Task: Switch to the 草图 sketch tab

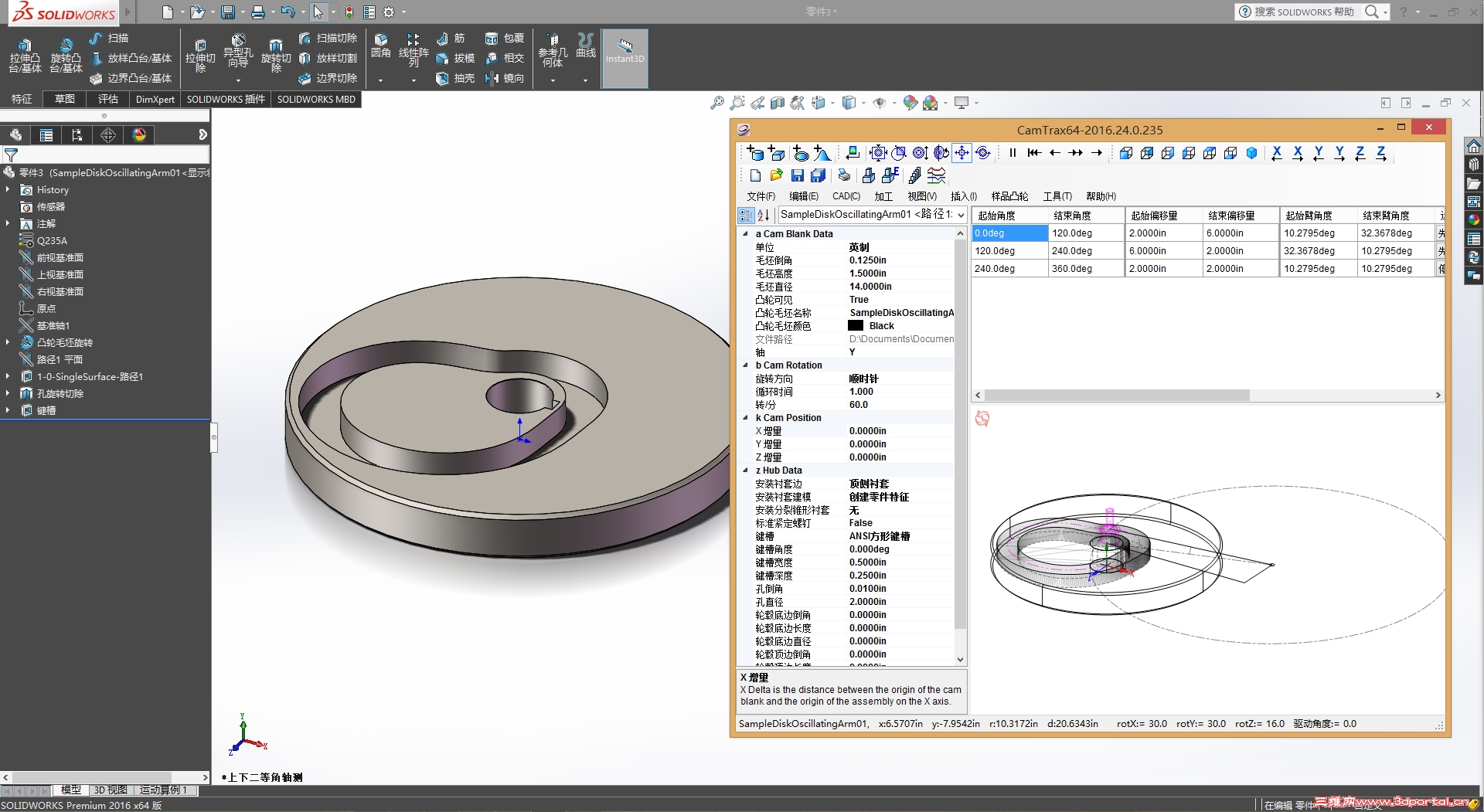Action: click(x=64, y=99)
